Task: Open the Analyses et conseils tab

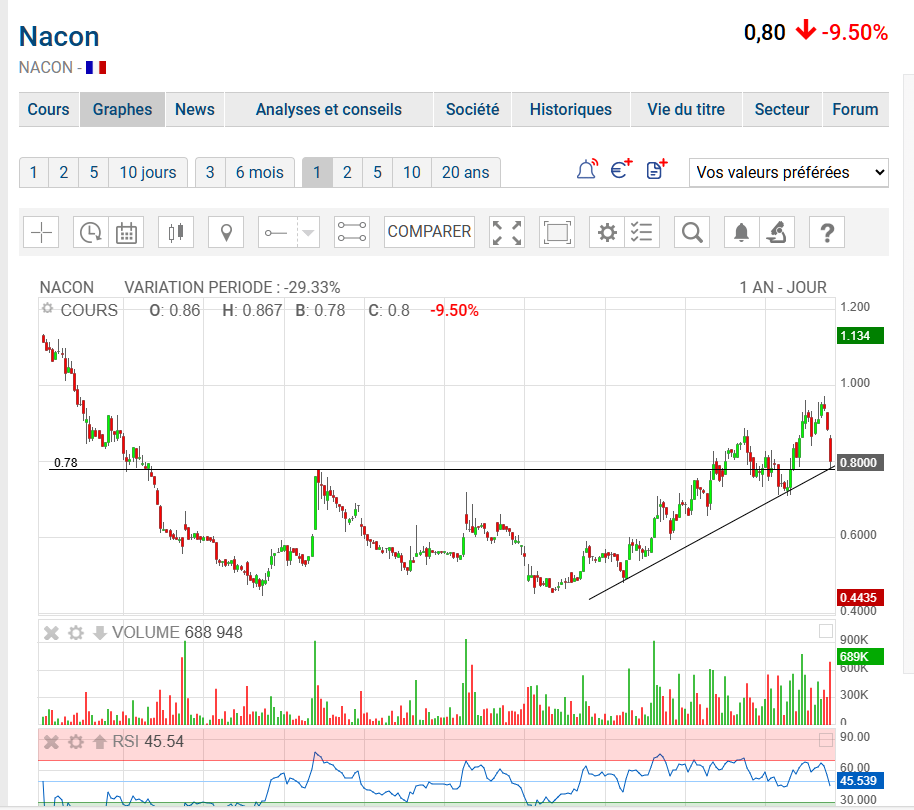Action: pyautogui.click(x=328, y=110)
